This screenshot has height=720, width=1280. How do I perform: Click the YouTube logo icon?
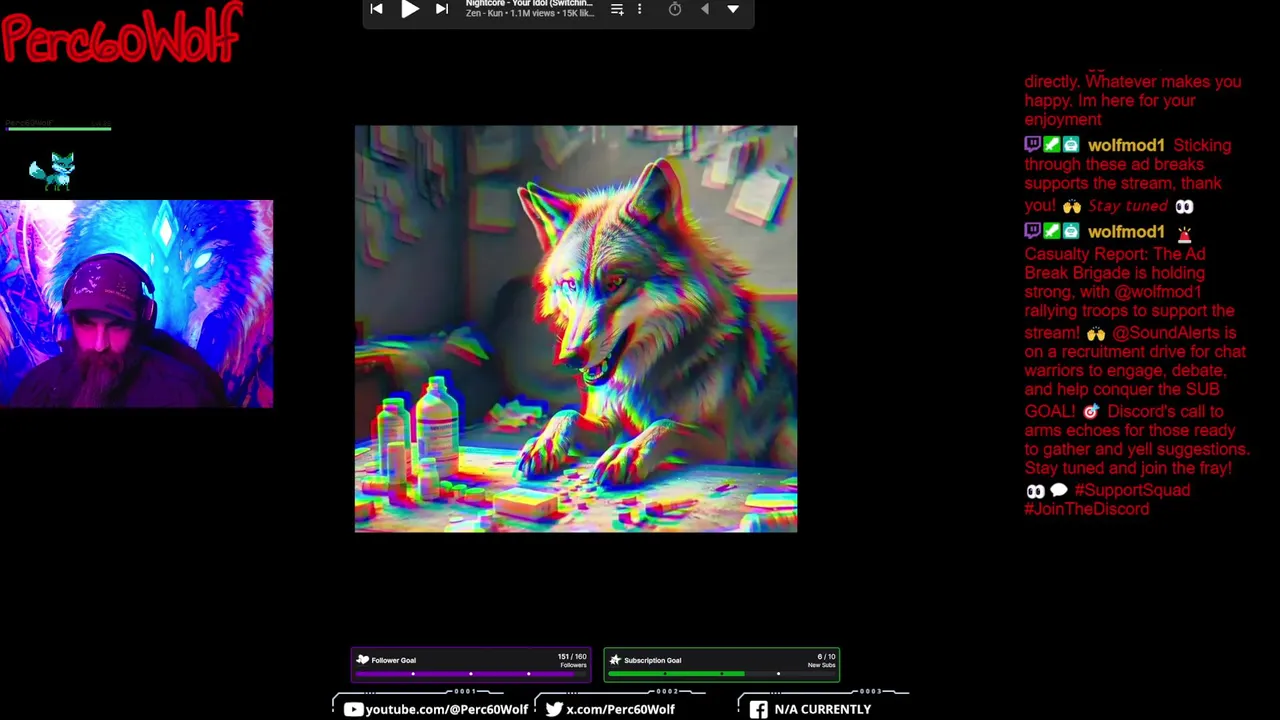pyautogui.click(x=353, y=709)
